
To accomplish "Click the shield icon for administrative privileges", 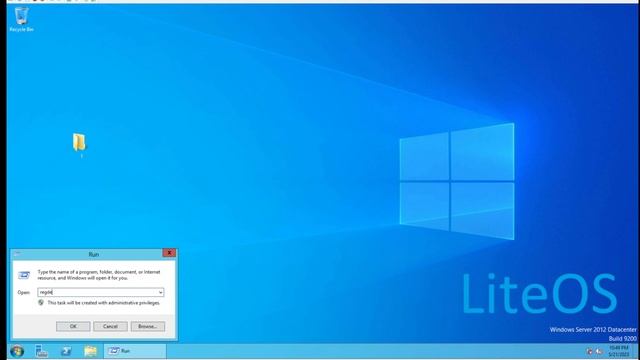I will tap(41, 302).
